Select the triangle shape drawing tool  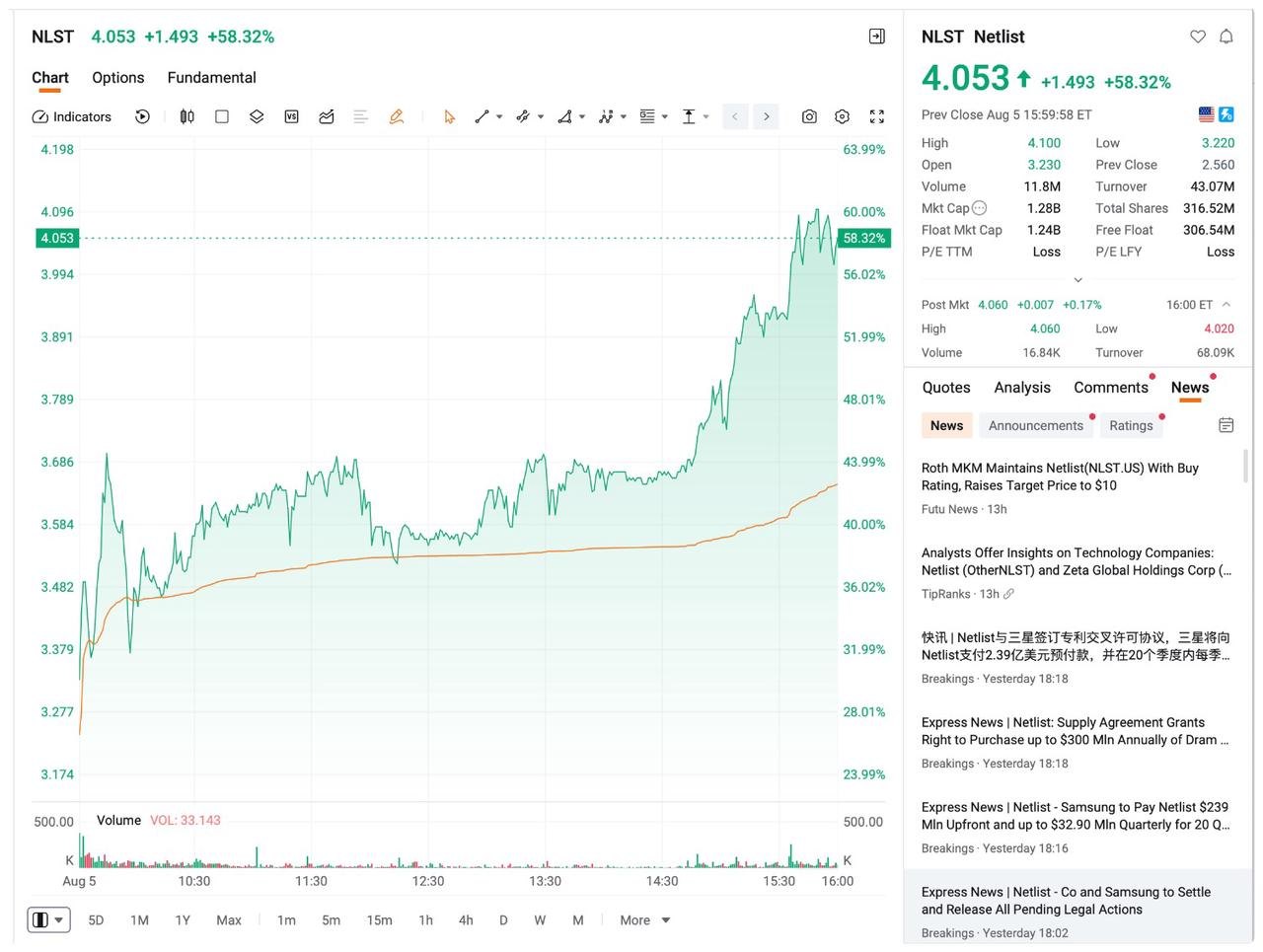click(564, 116)
